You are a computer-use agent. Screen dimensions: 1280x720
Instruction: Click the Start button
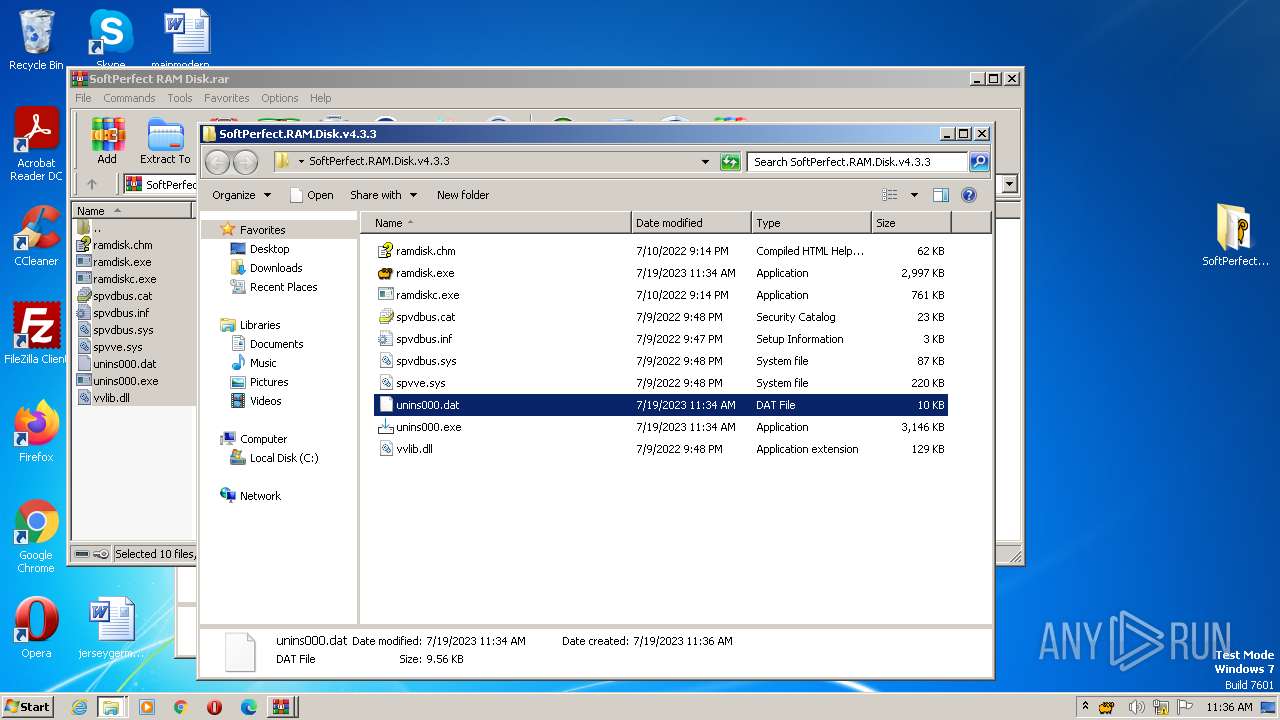point(28,707)
